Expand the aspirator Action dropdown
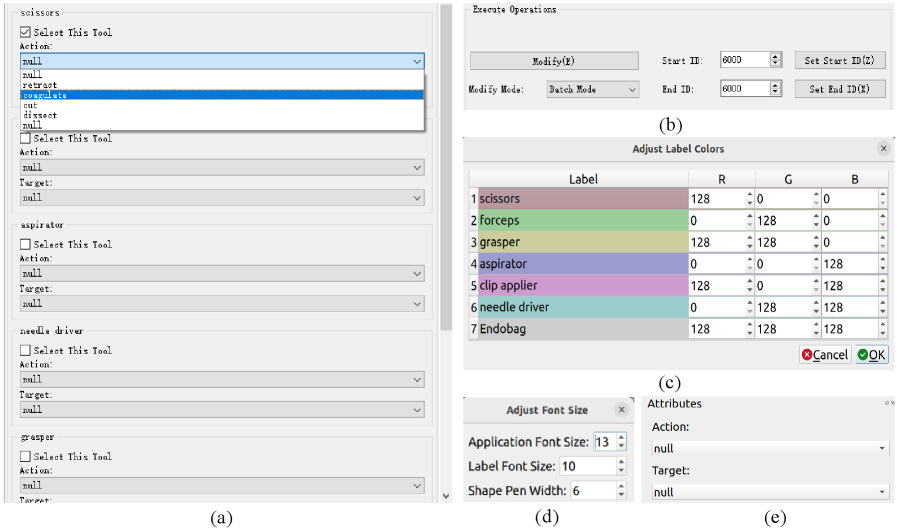 click(222, 273)
